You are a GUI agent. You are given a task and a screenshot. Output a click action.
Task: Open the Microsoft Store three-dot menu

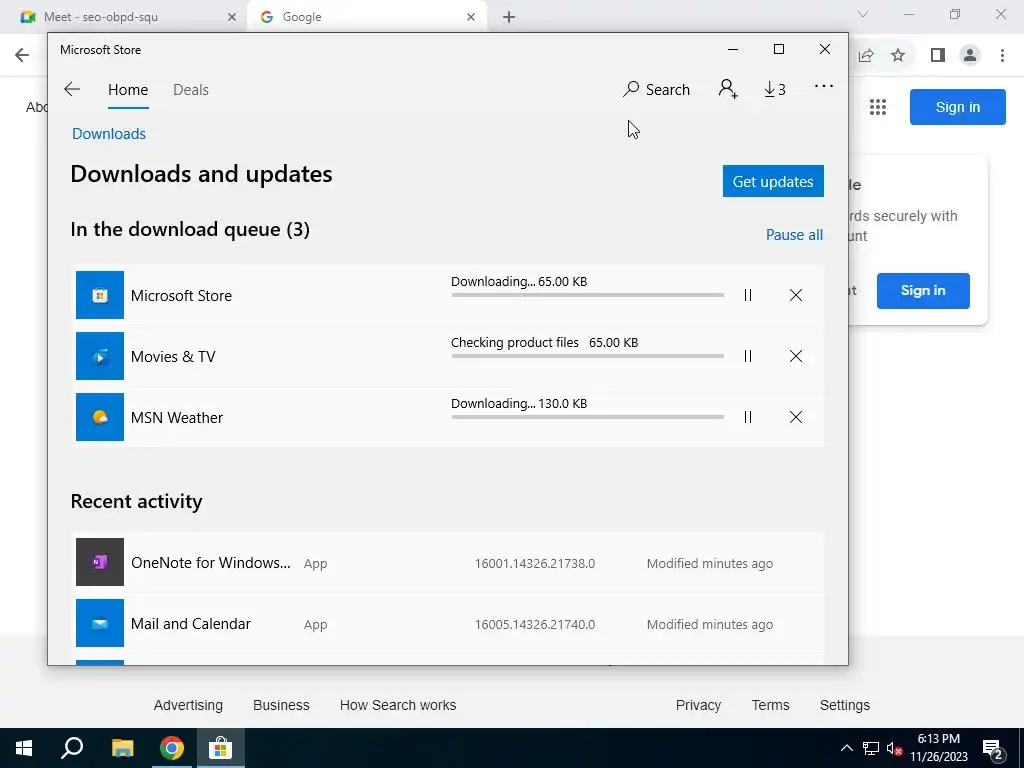click(824, 86)
